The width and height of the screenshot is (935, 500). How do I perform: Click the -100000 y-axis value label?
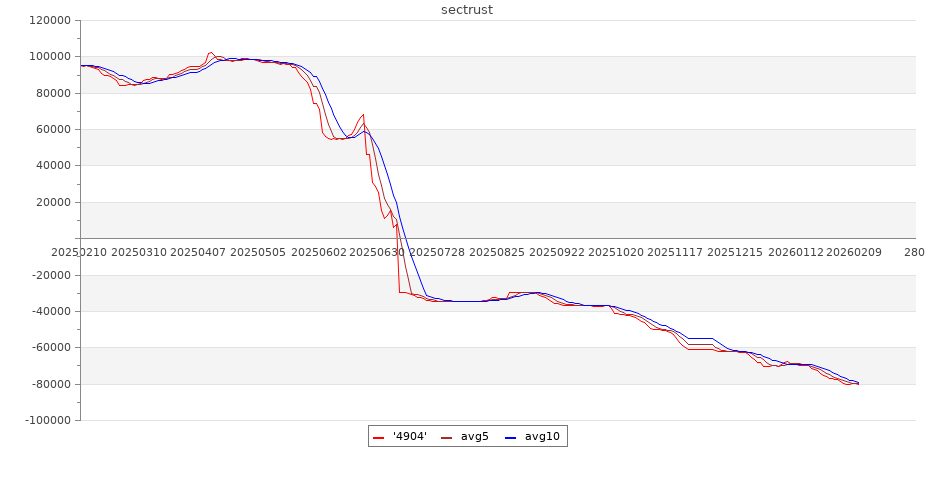48,420
